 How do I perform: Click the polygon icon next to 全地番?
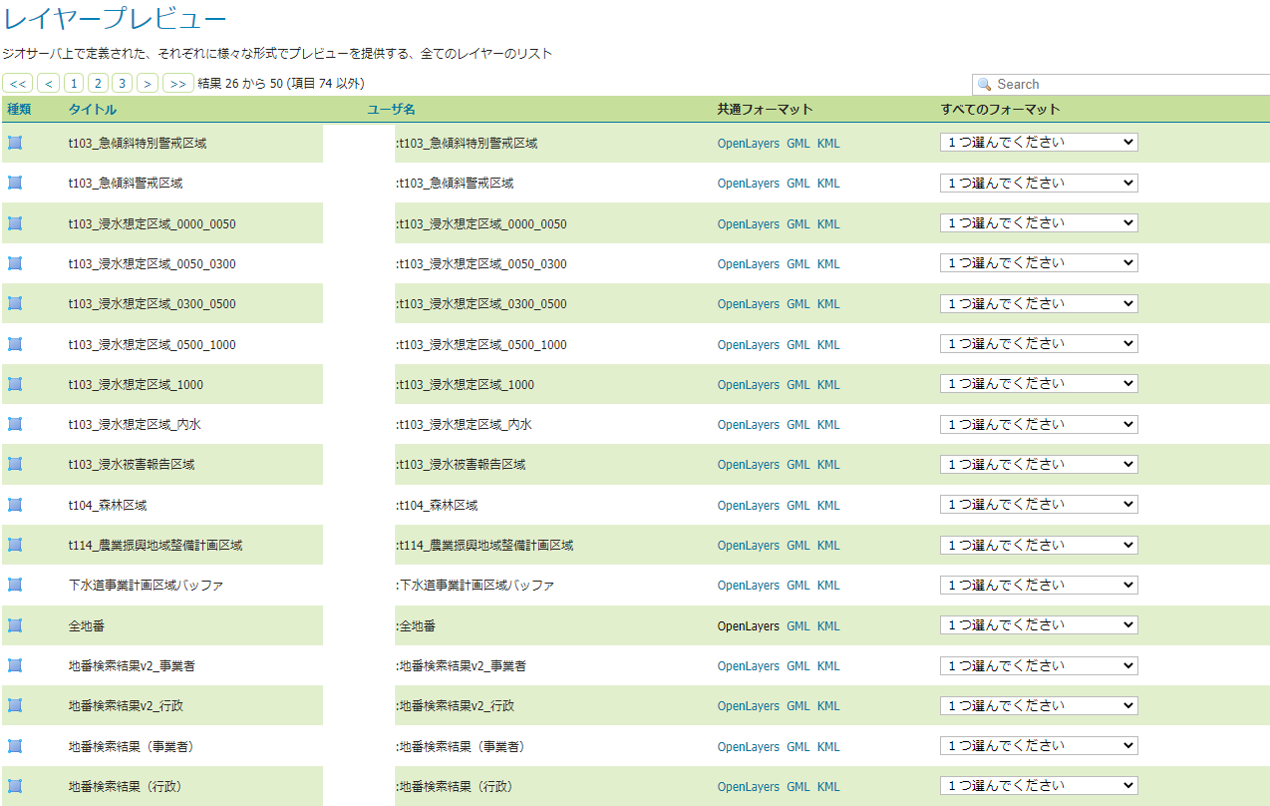tap(15, 626)
